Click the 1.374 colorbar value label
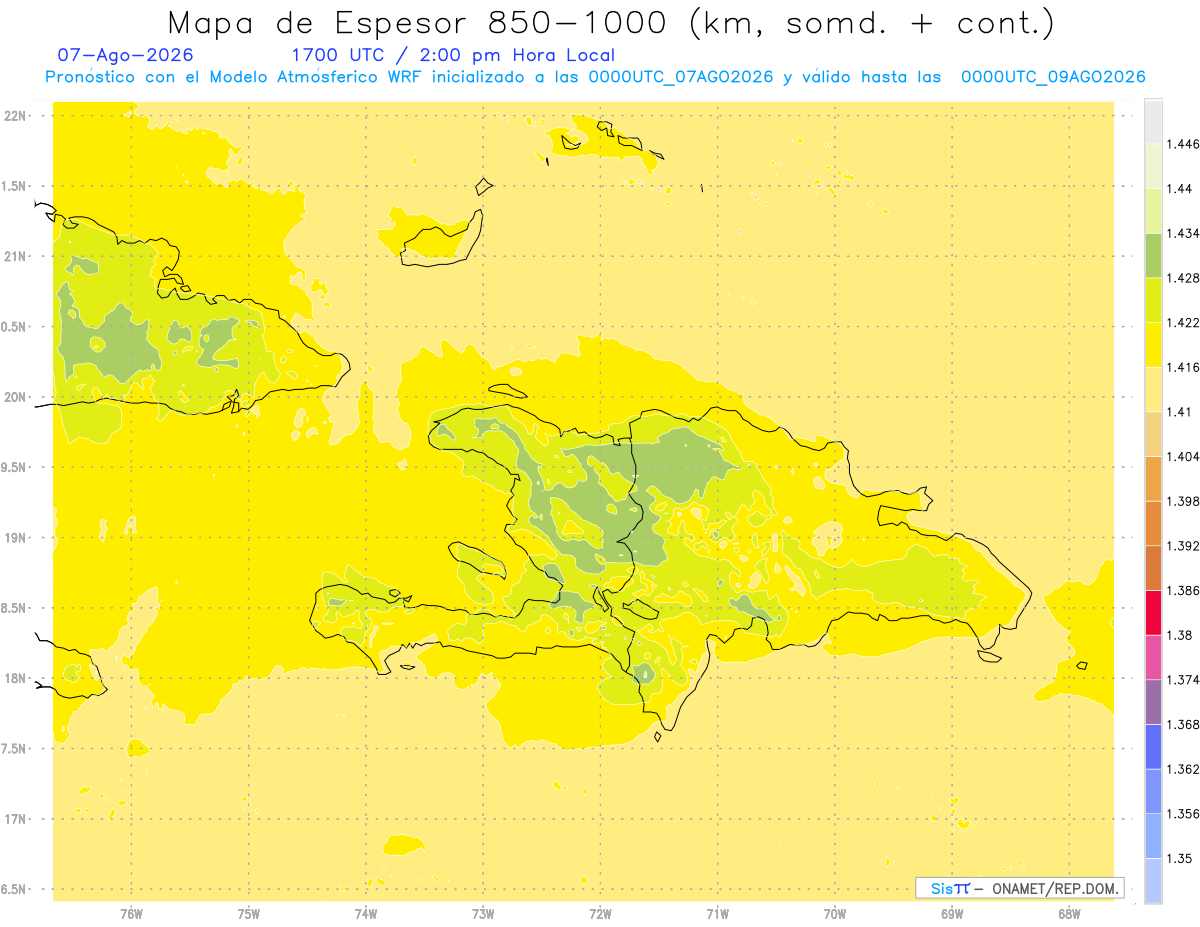 point(1182,680)
